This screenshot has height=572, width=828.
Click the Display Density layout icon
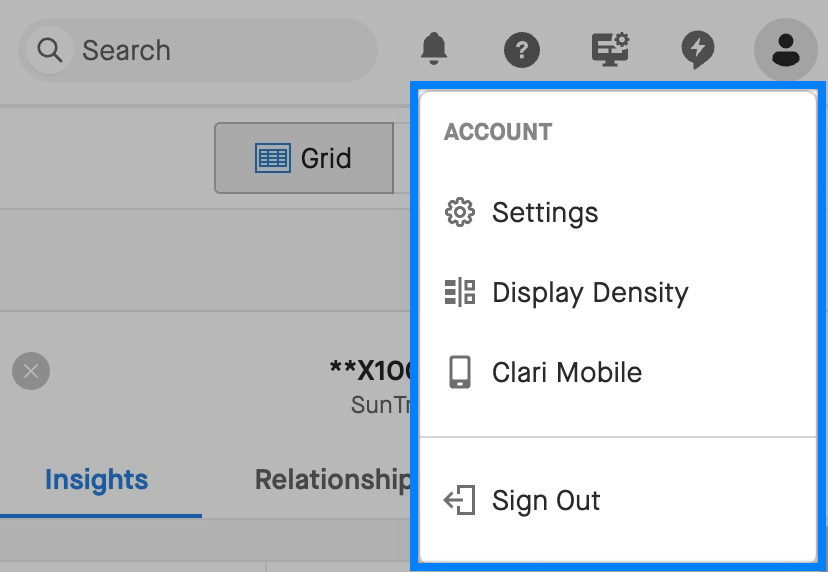point(459,292)
